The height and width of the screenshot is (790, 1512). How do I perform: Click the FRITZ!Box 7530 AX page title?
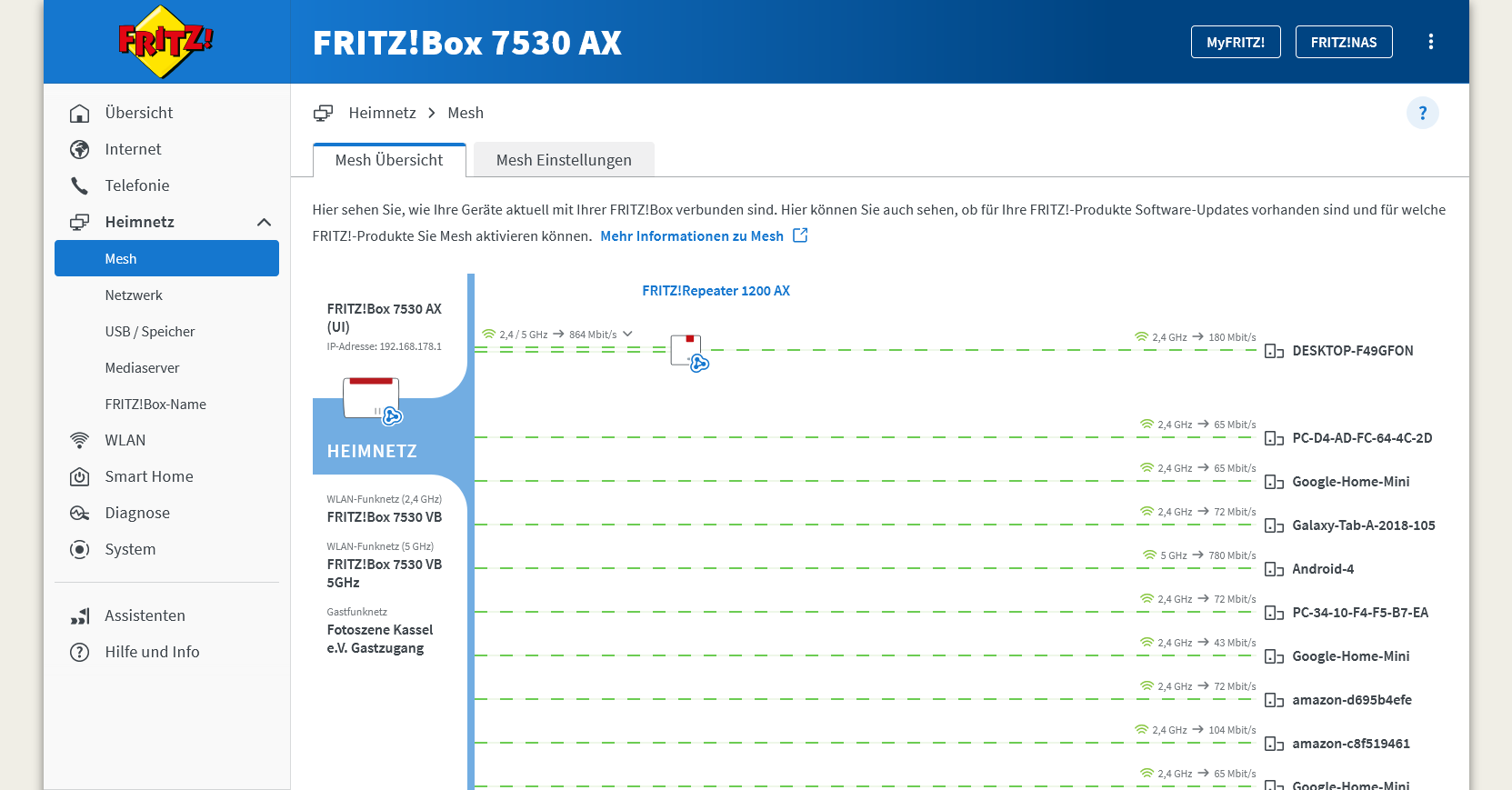click(467, 43)
